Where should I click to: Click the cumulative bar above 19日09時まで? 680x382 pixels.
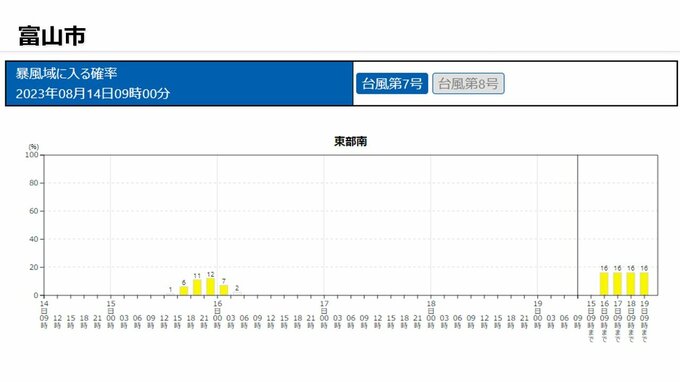(x=644, y=284)
